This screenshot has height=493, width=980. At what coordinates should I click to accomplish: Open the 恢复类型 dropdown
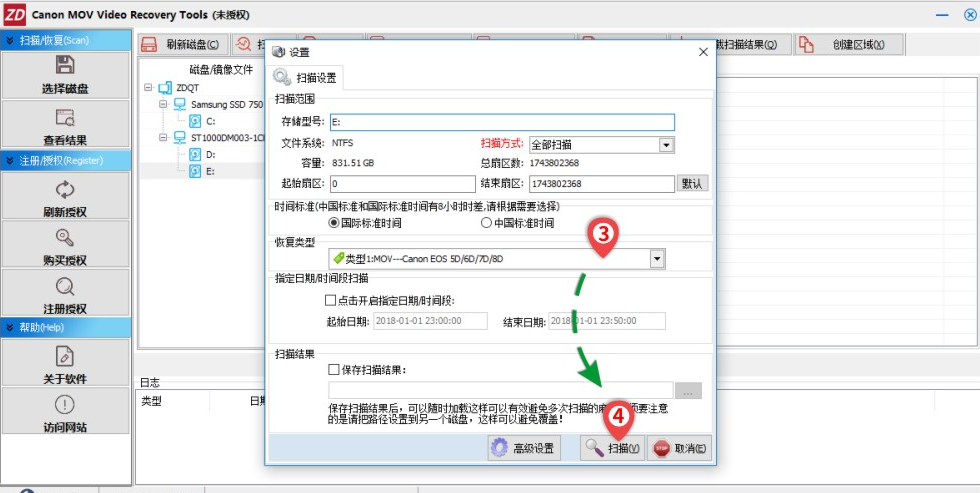point(657,259)
